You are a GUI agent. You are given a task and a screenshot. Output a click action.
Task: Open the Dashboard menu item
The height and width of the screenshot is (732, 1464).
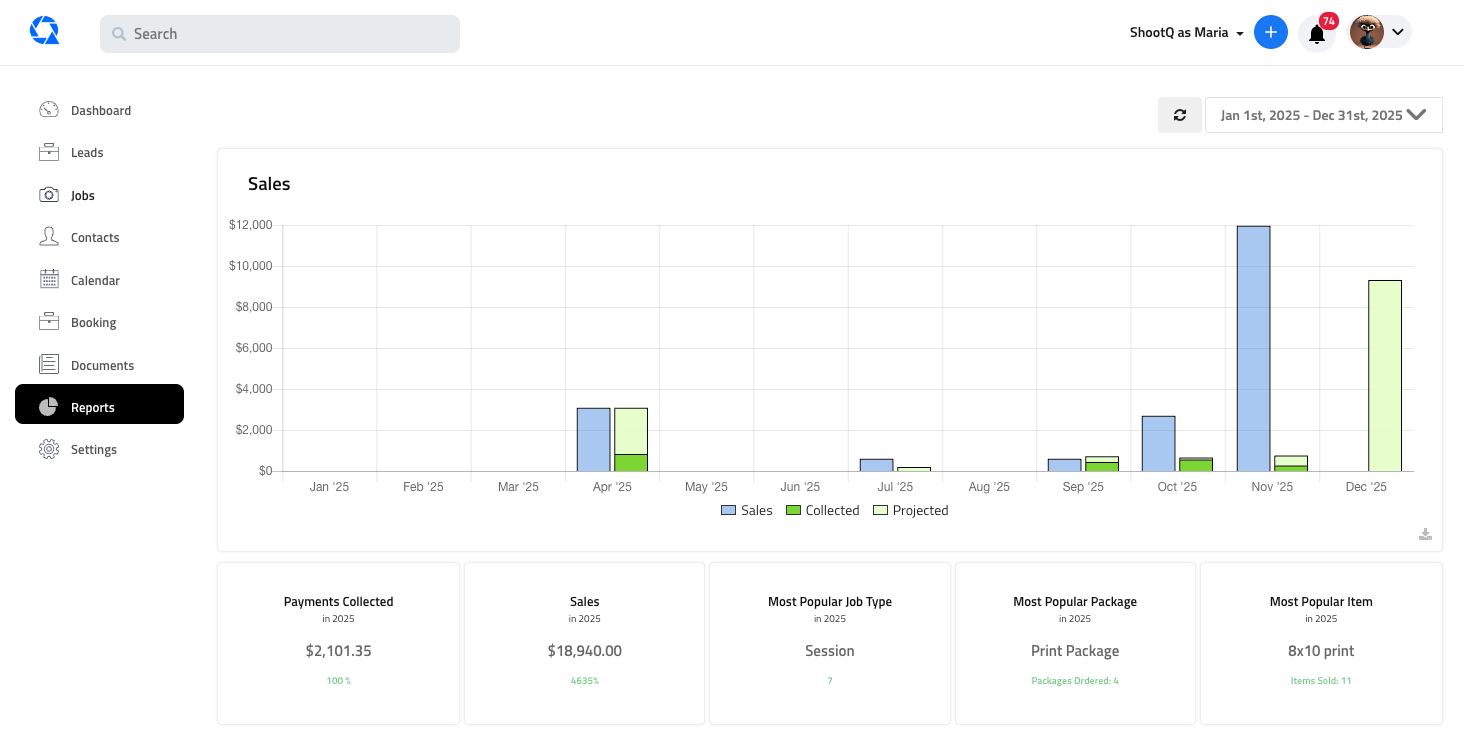[101, 110]
